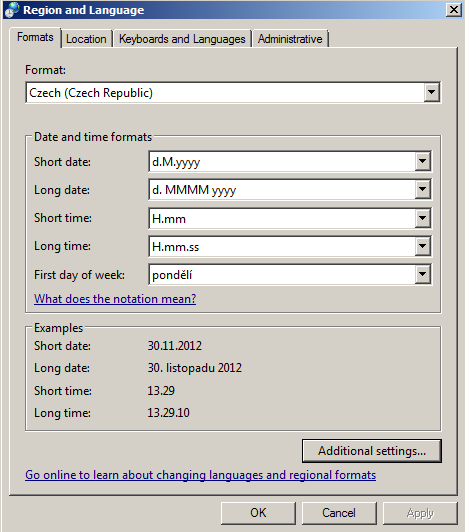Open the Short time dropdown arrow
Image resolution: width=465 pixels, height=532 pixels.
(x=423, y=218)
